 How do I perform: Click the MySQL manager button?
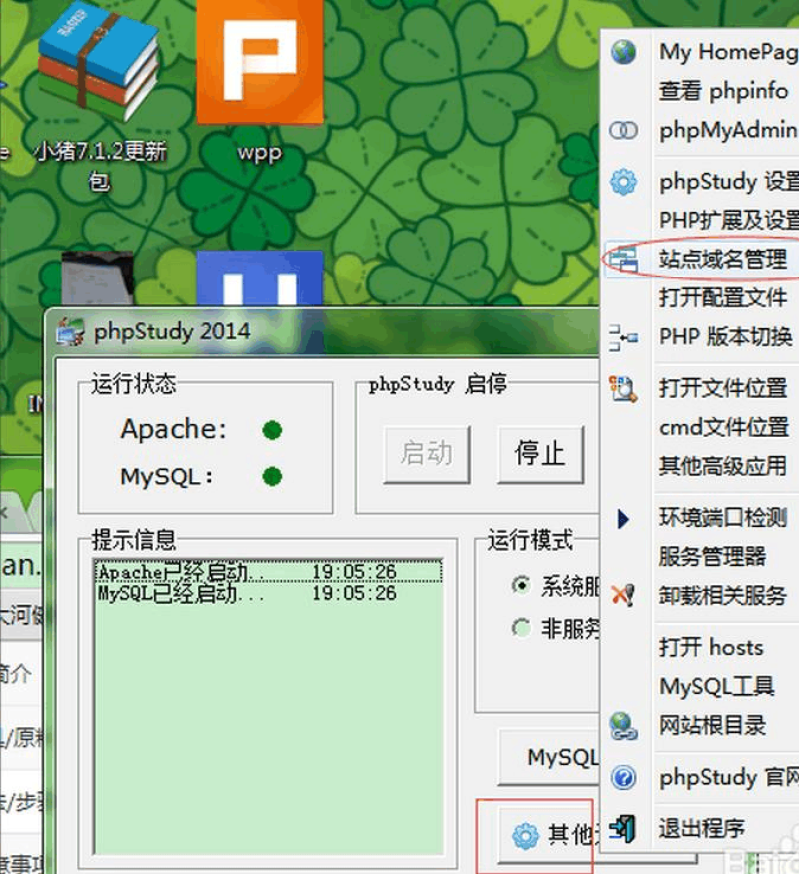click(549, 757)
